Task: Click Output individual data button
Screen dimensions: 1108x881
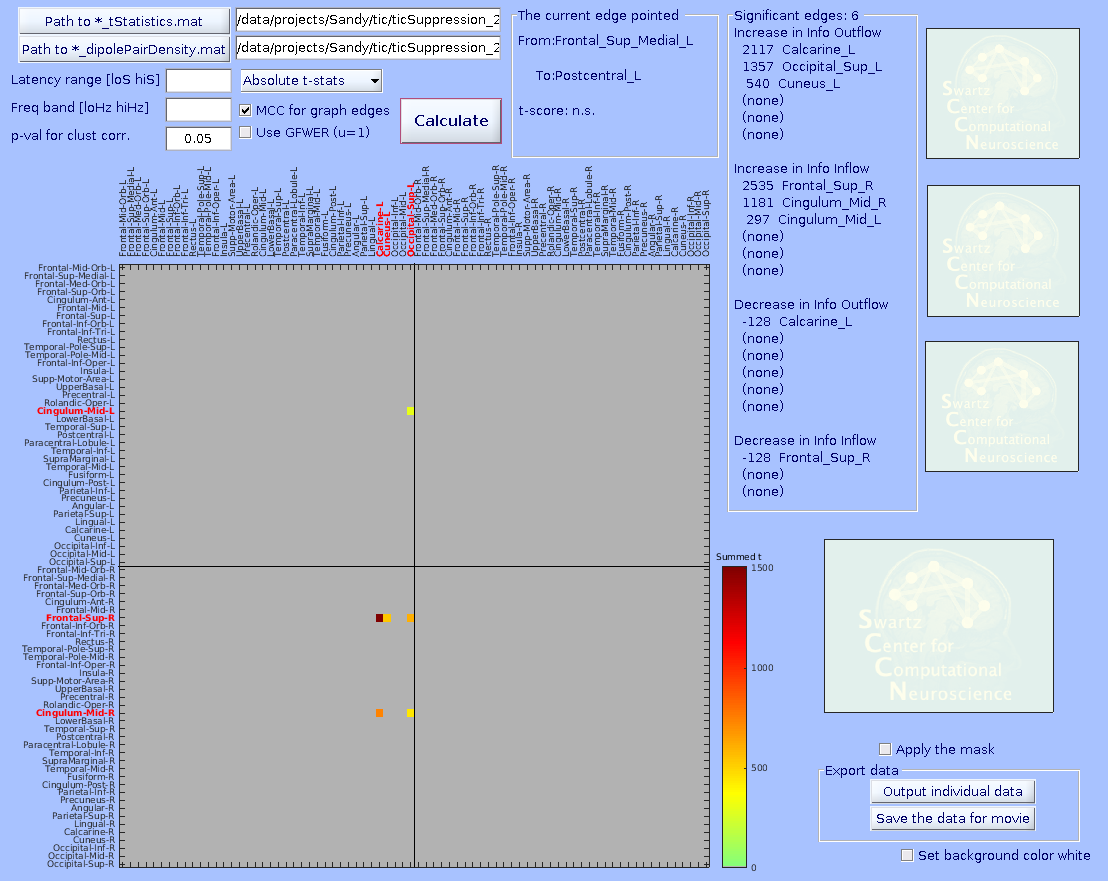Action: coord(952,791)
